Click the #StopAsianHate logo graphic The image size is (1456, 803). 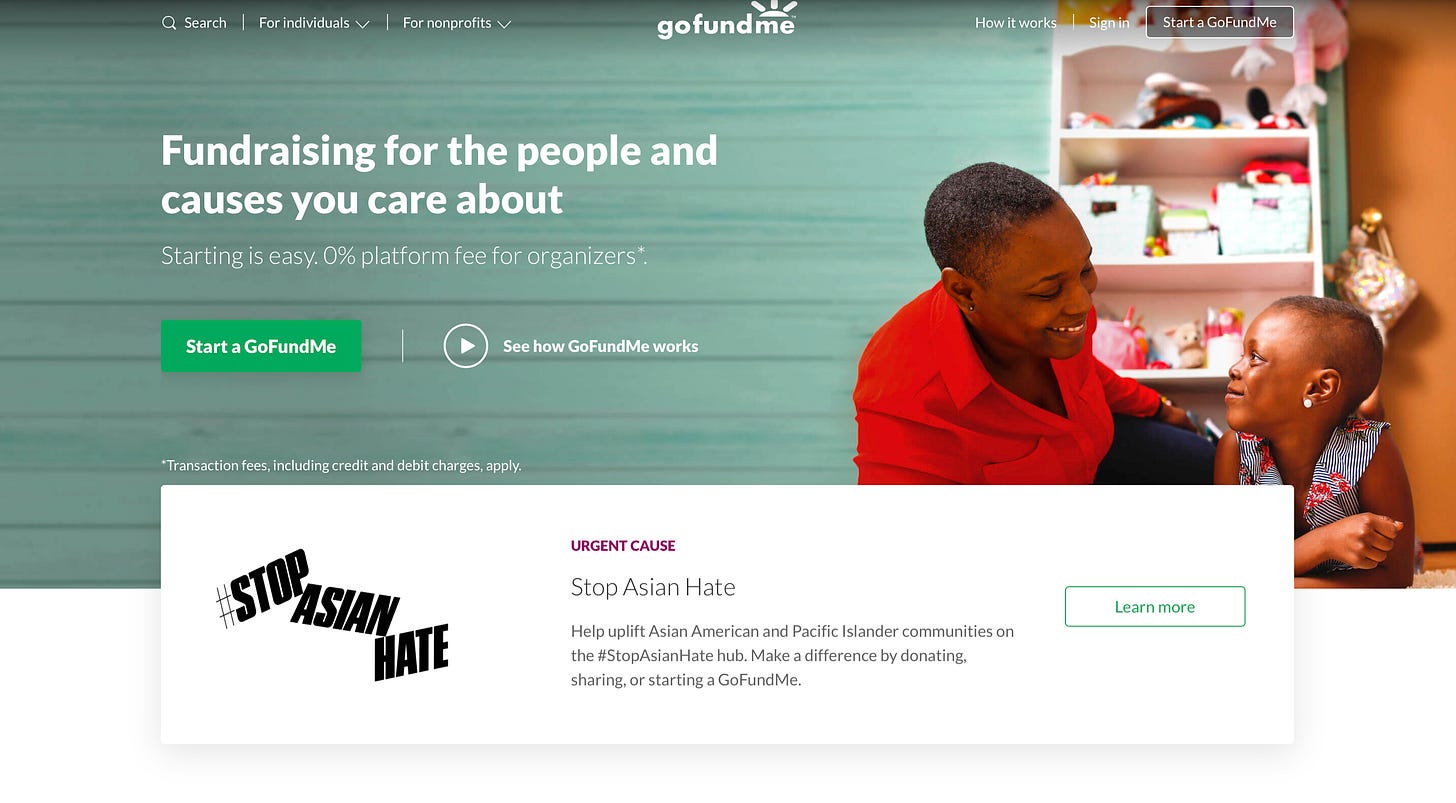(x=333, y=614)
